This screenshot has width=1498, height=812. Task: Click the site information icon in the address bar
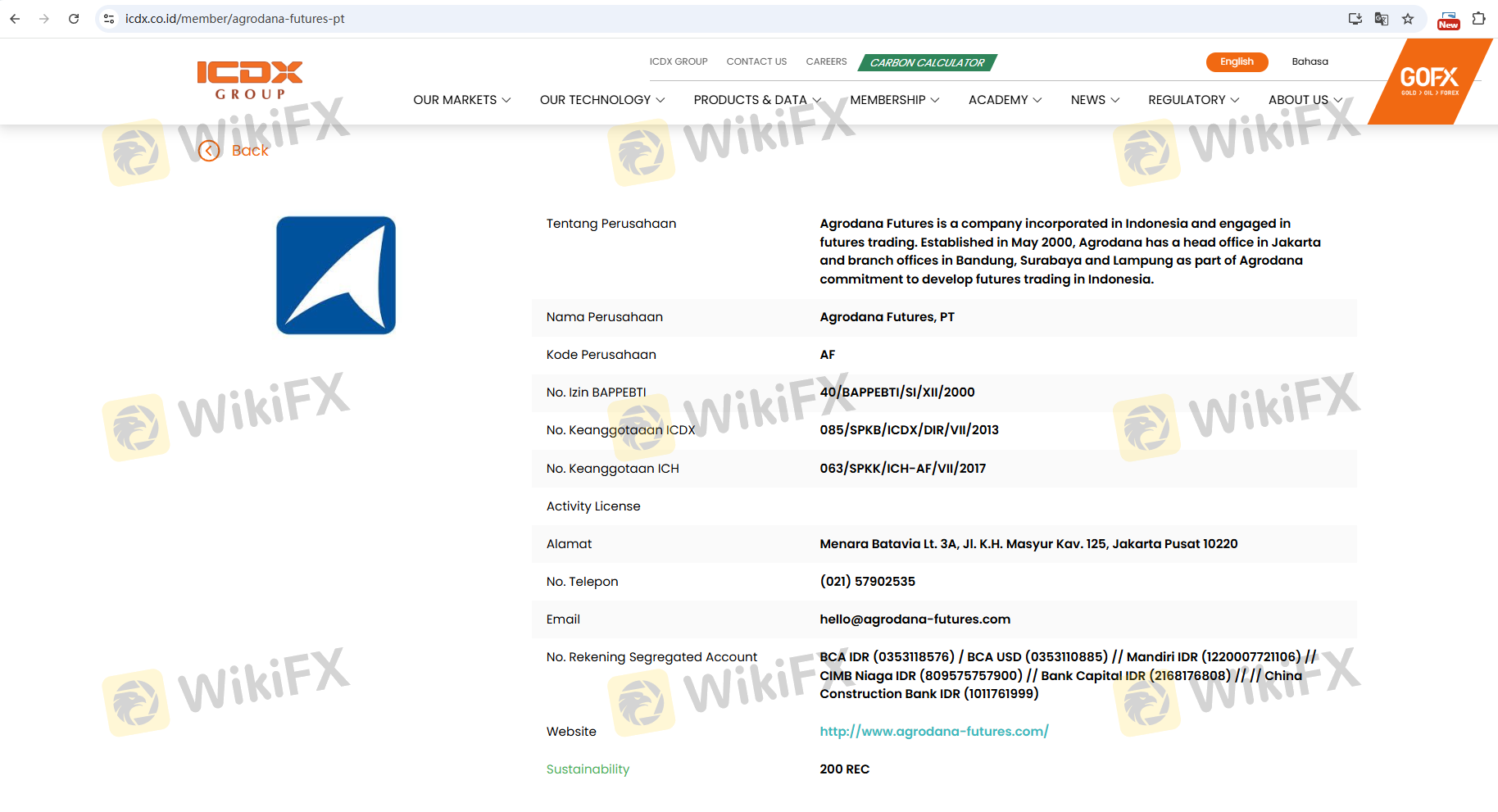click(x=109, y=19)
